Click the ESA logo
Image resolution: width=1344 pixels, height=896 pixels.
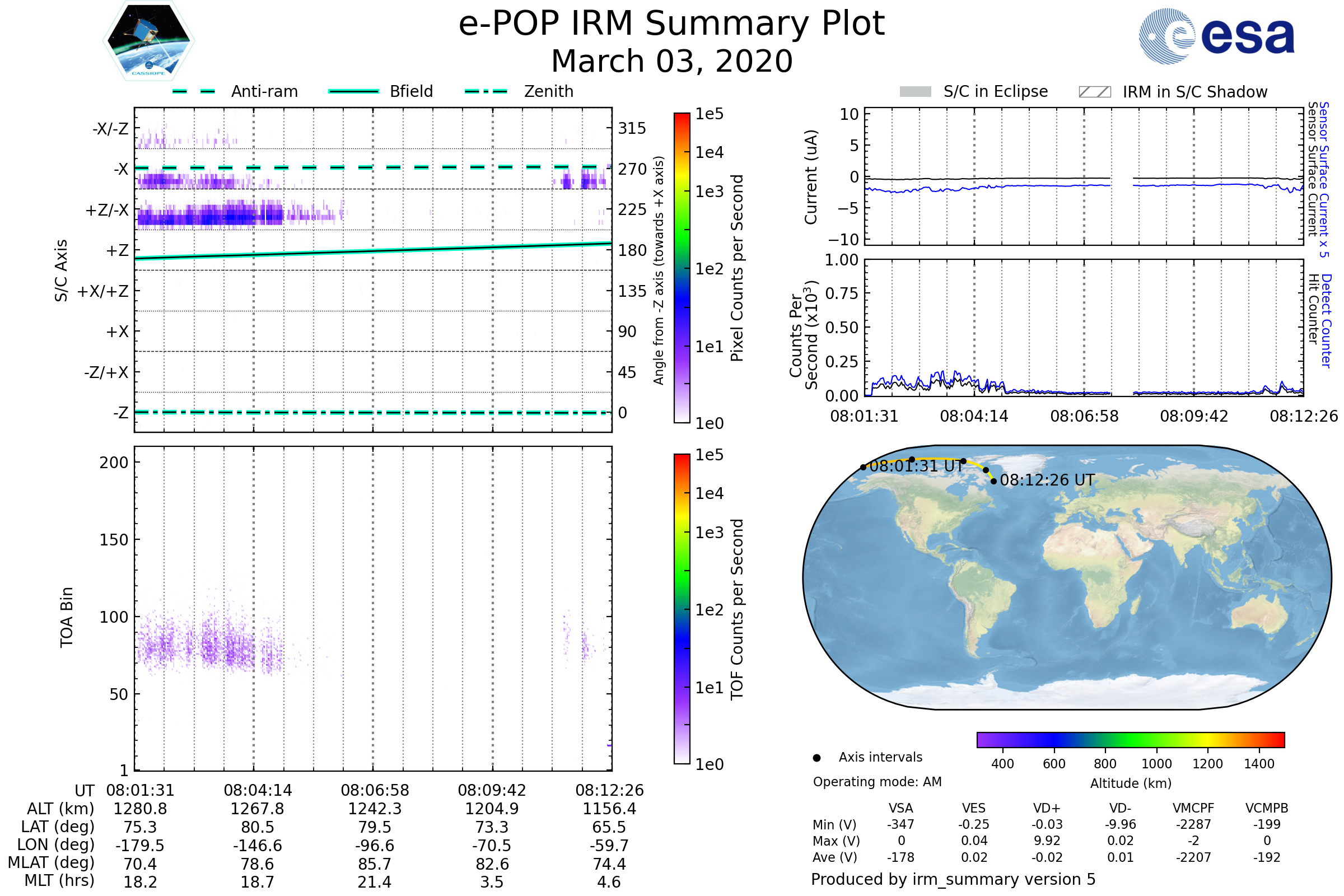(x=1217, y=35)
